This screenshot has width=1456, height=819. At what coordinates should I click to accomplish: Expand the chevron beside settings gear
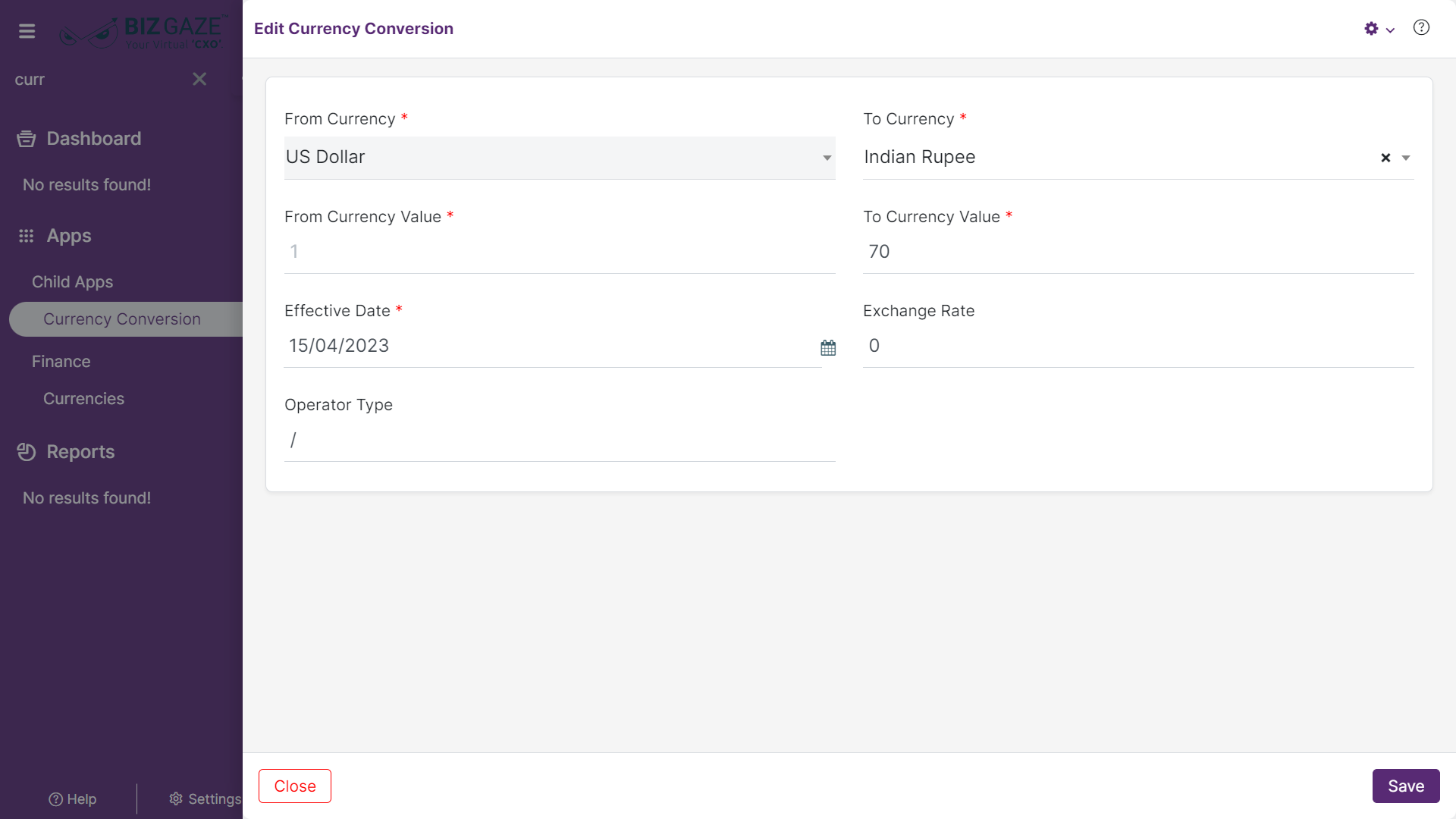click(1390, 30)
